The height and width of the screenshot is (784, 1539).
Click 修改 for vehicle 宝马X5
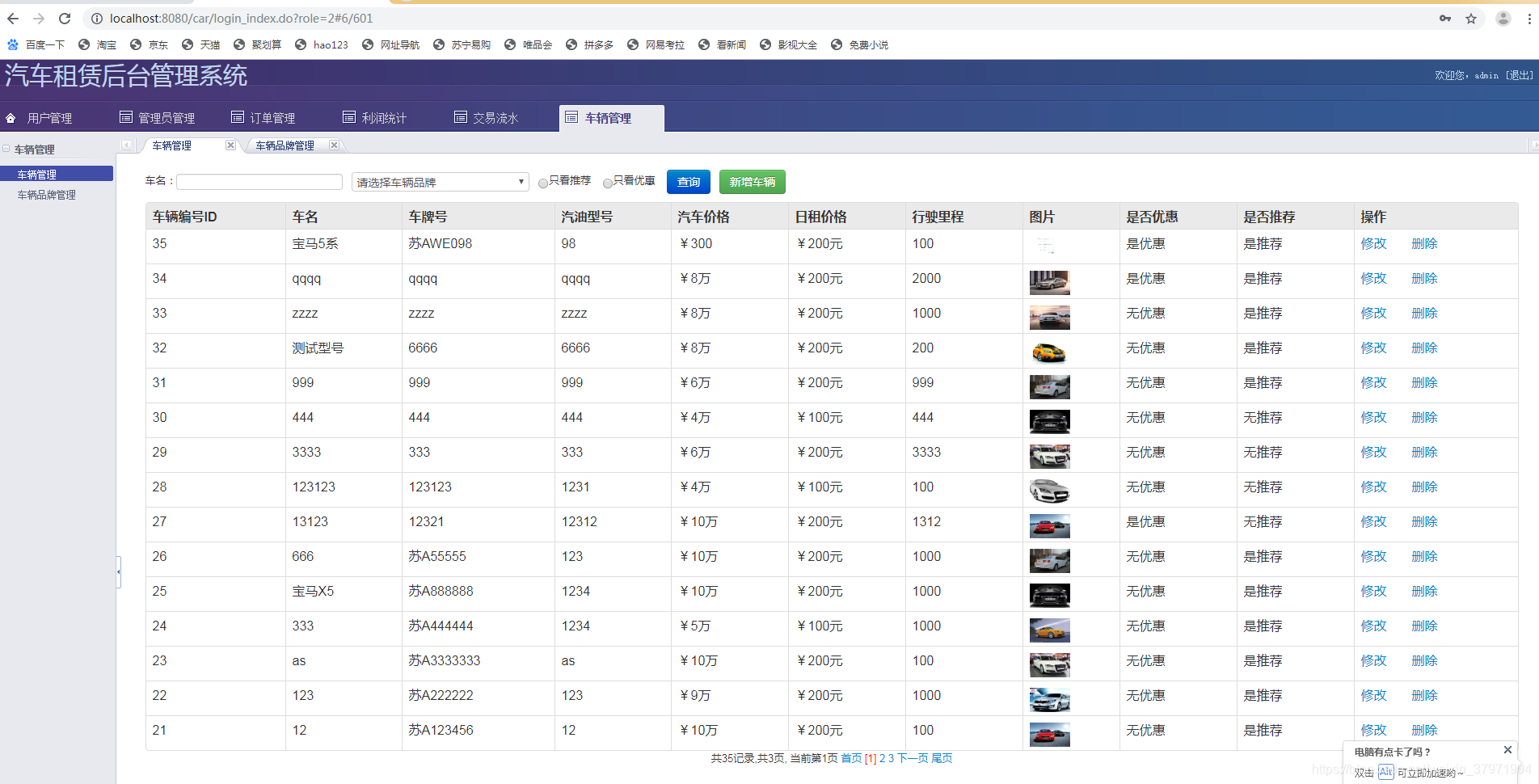click(x=1373, y=591)
